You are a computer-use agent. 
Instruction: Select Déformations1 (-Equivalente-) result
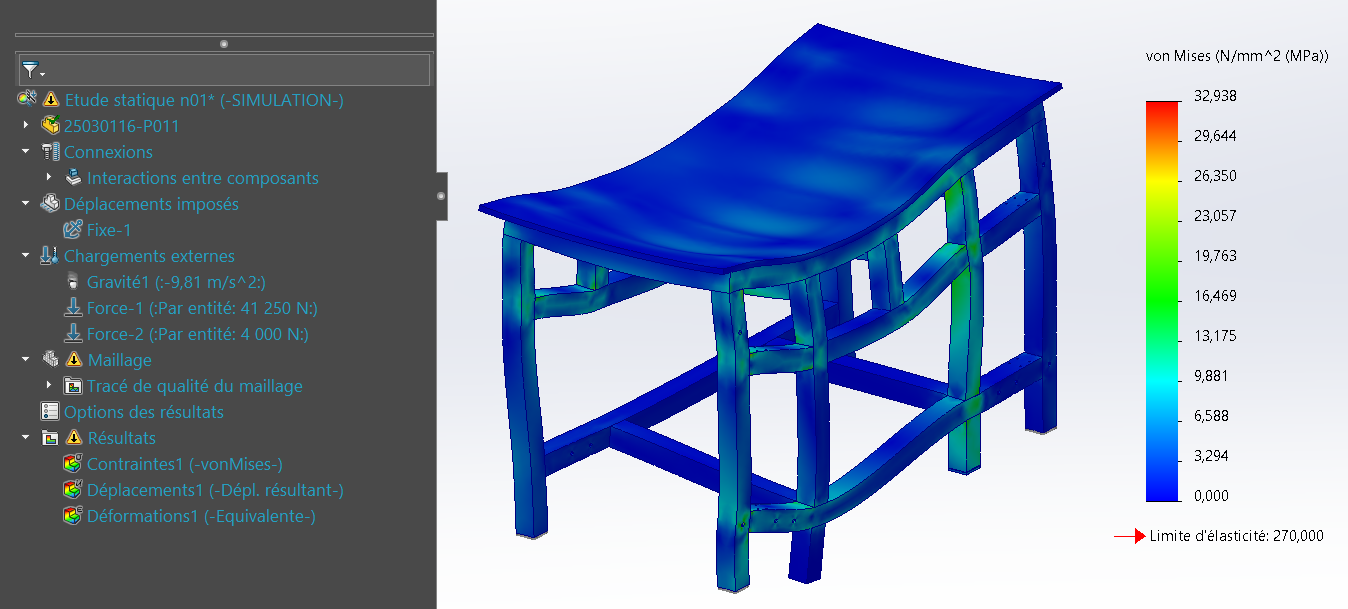click(x=201, y=516)
